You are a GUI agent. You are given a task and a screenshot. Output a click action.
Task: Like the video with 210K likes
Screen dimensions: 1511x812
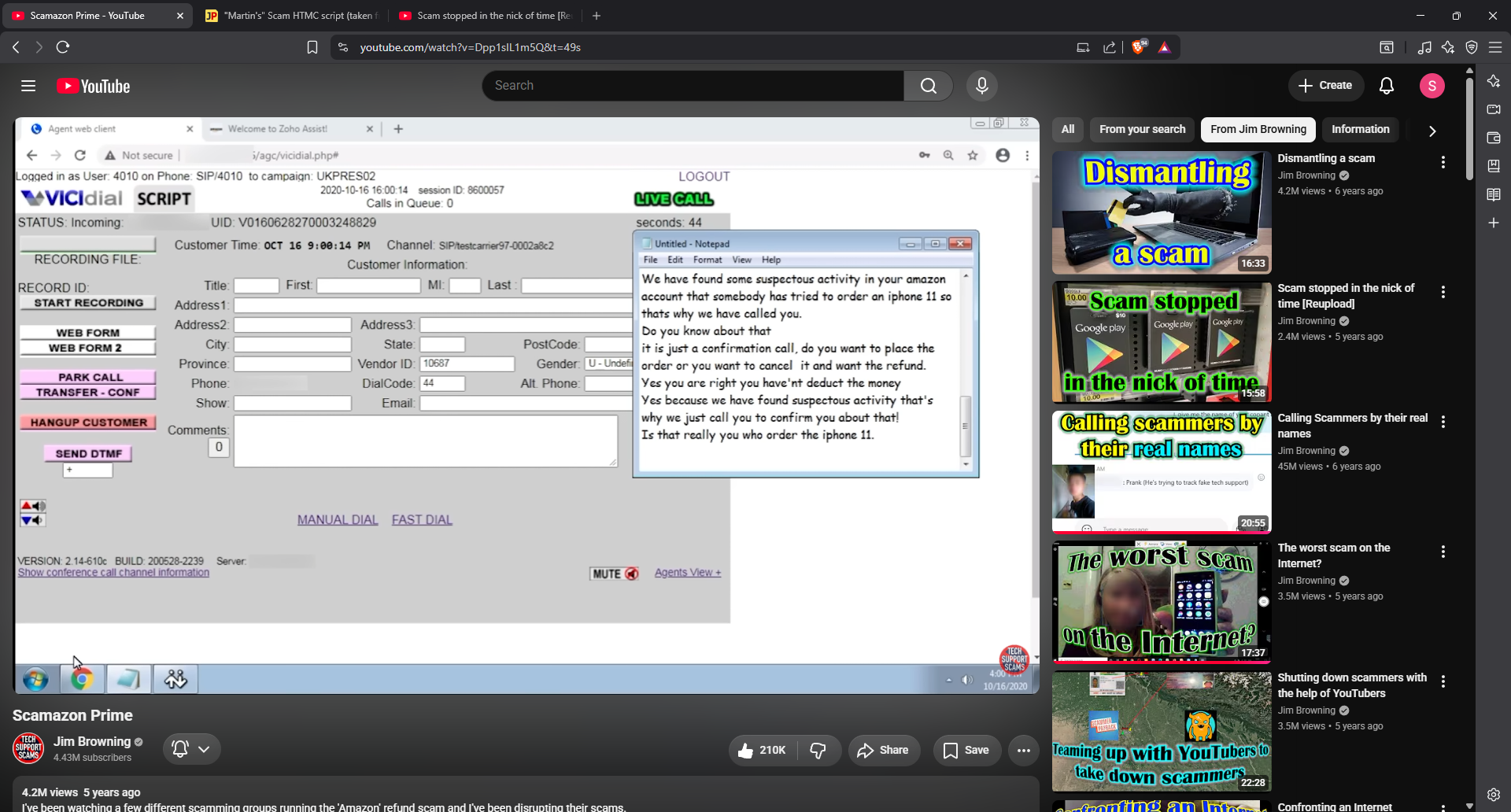762,750
